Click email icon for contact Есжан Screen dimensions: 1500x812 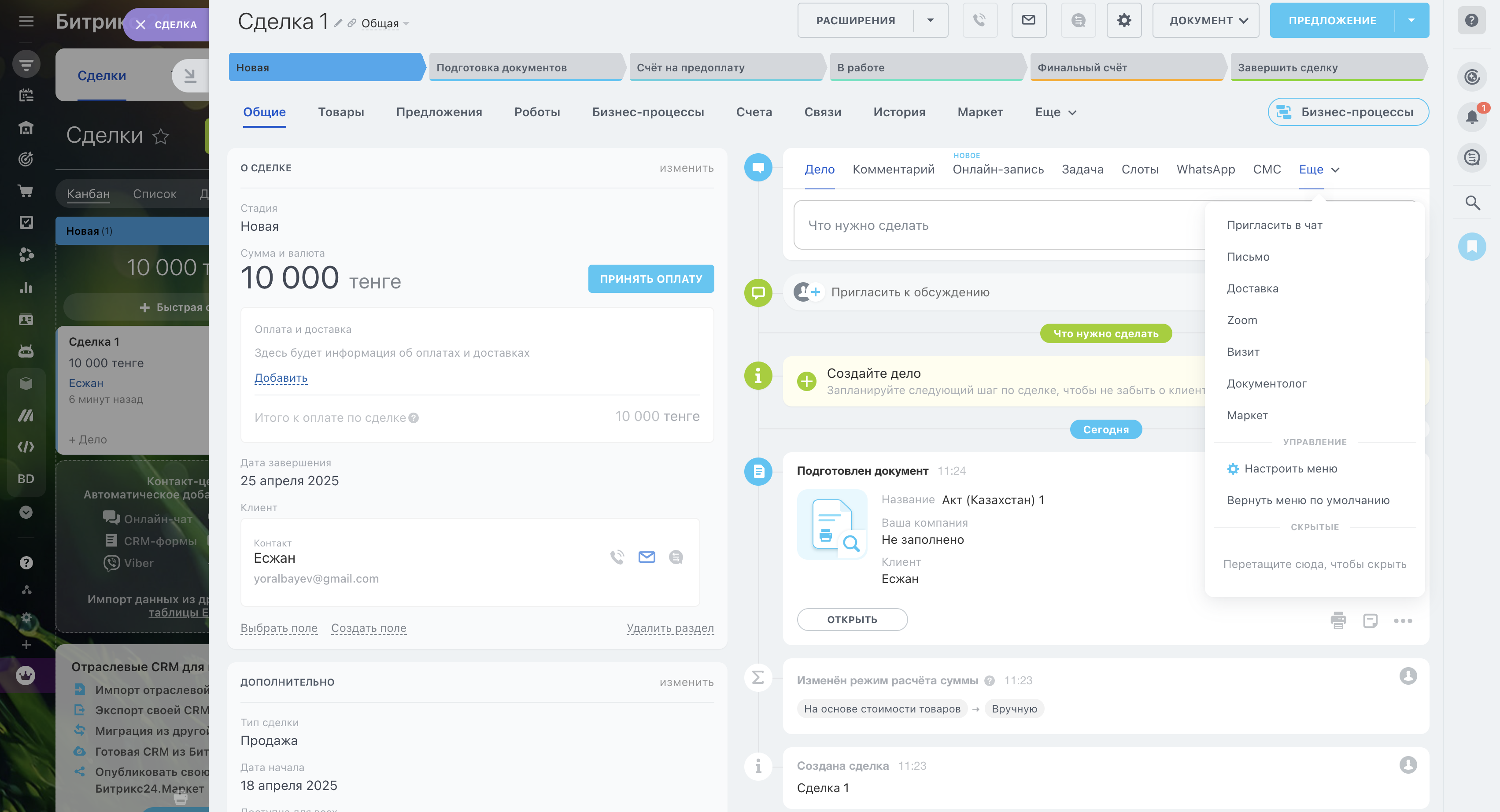(647, 557)
